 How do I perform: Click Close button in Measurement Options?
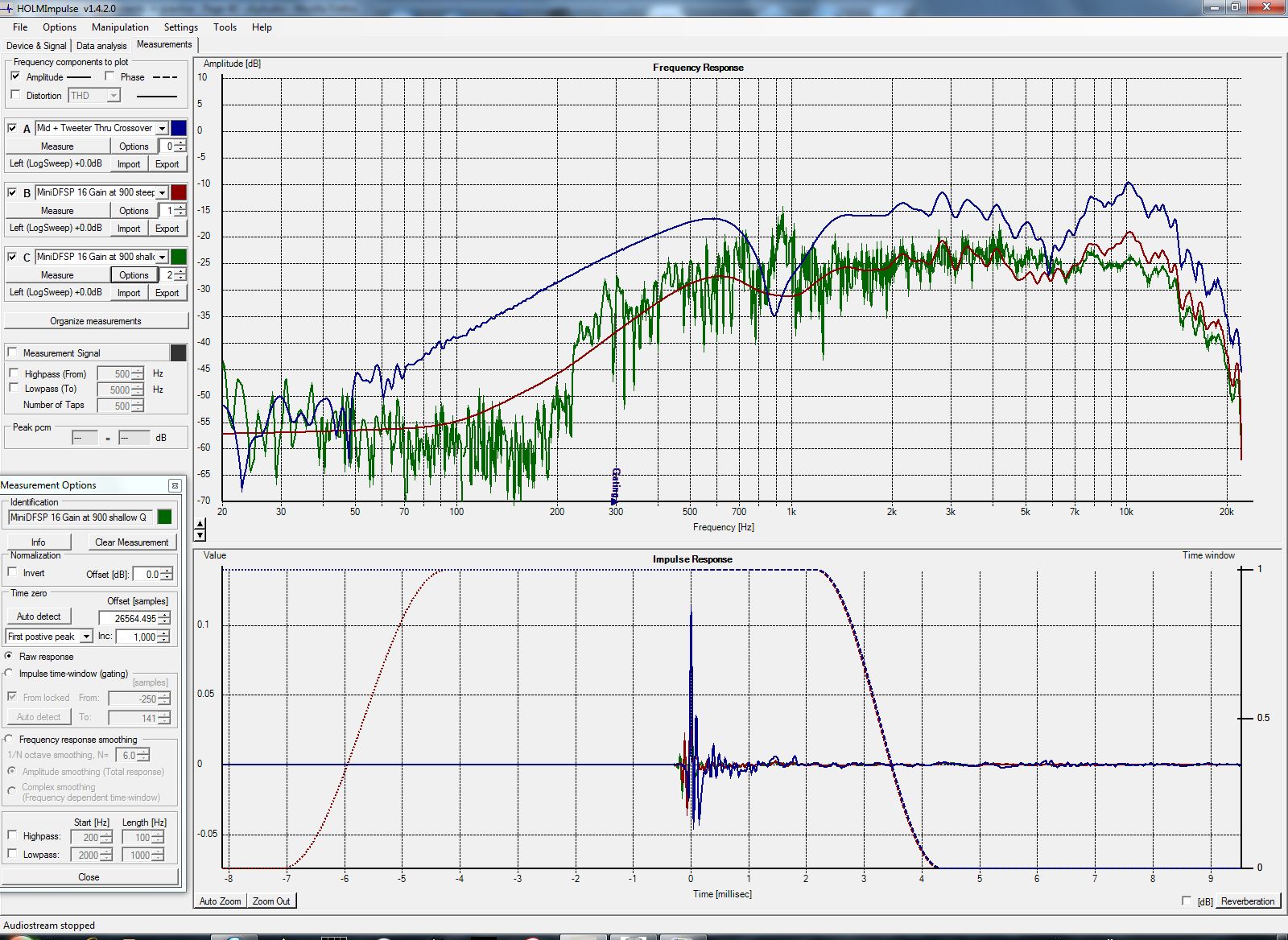[x=89, y=877]
